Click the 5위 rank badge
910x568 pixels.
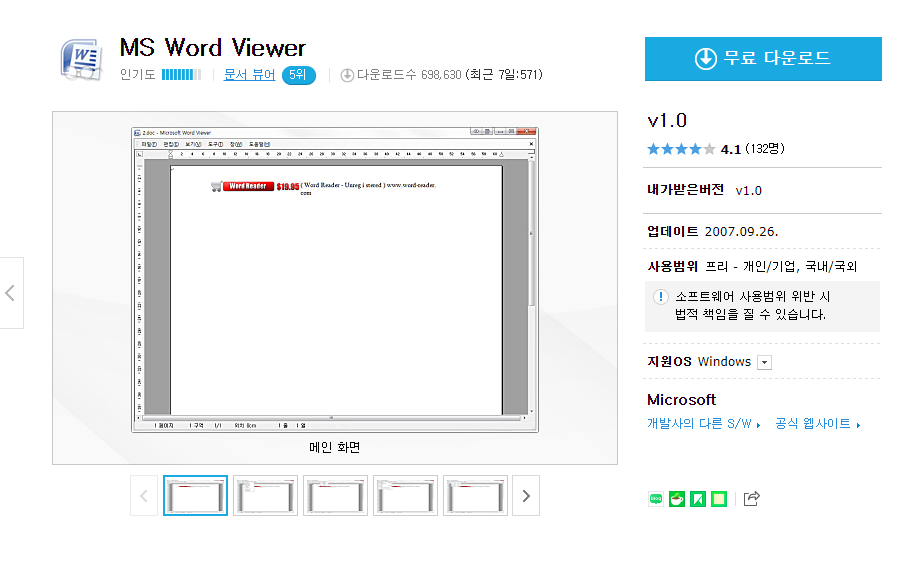tap(298, 75)
